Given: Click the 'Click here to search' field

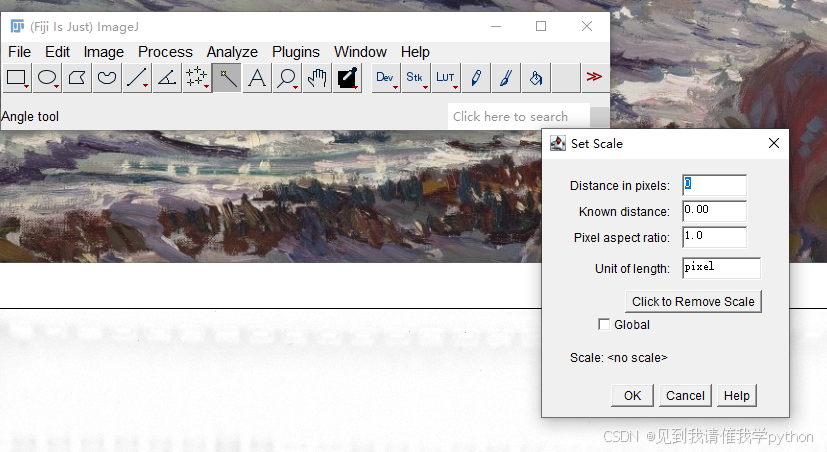Looking at the screenshot, I should [x=518, y=117].
